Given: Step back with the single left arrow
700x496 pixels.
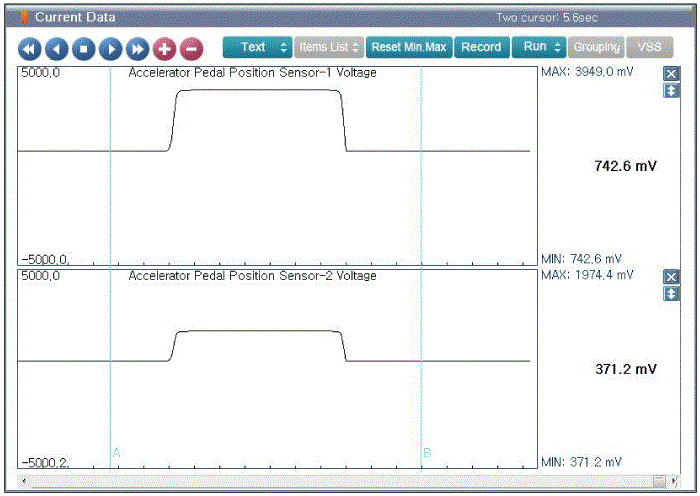Looking at the screenshot, I should (x=57, y=49).
